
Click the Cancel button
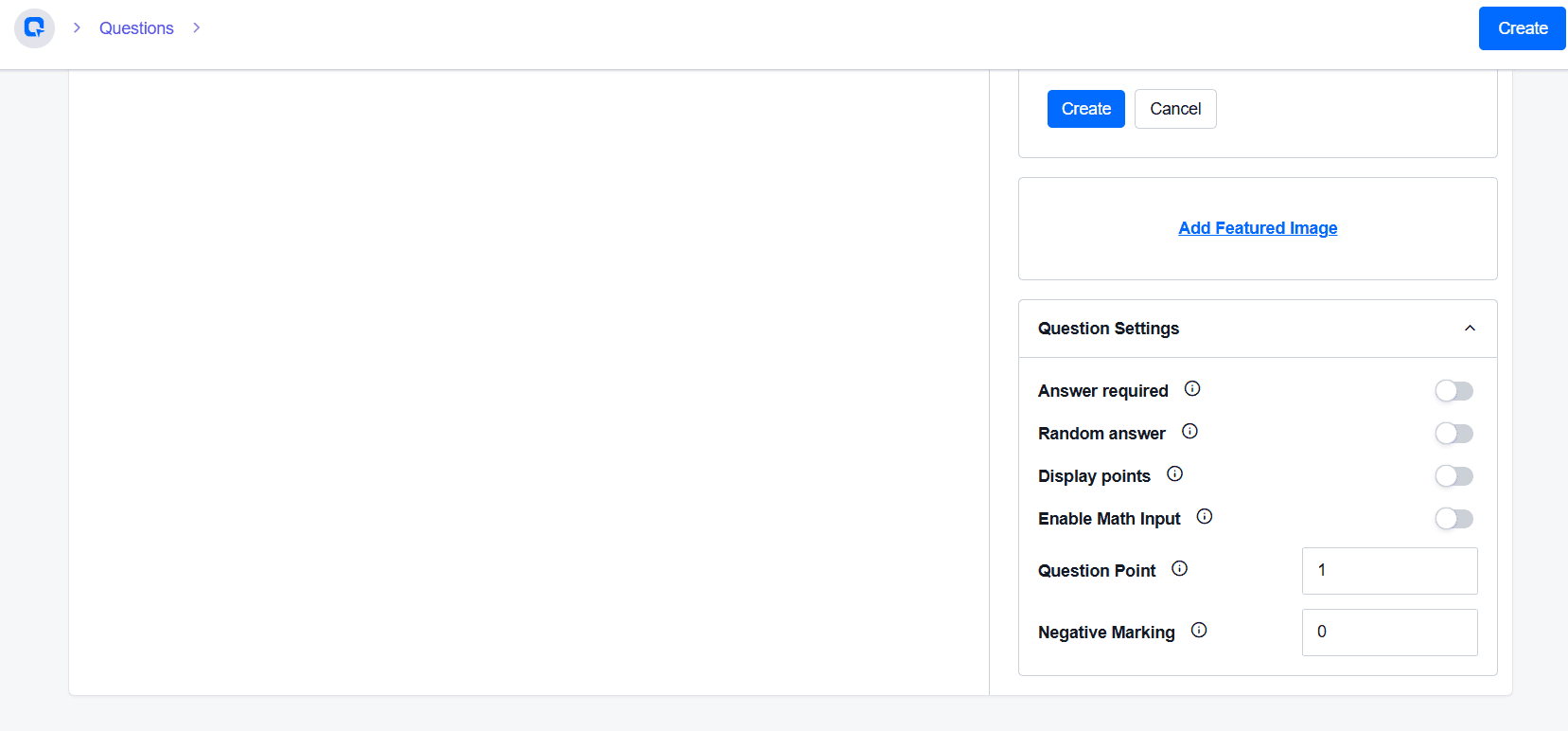[x=1175, y=109]
